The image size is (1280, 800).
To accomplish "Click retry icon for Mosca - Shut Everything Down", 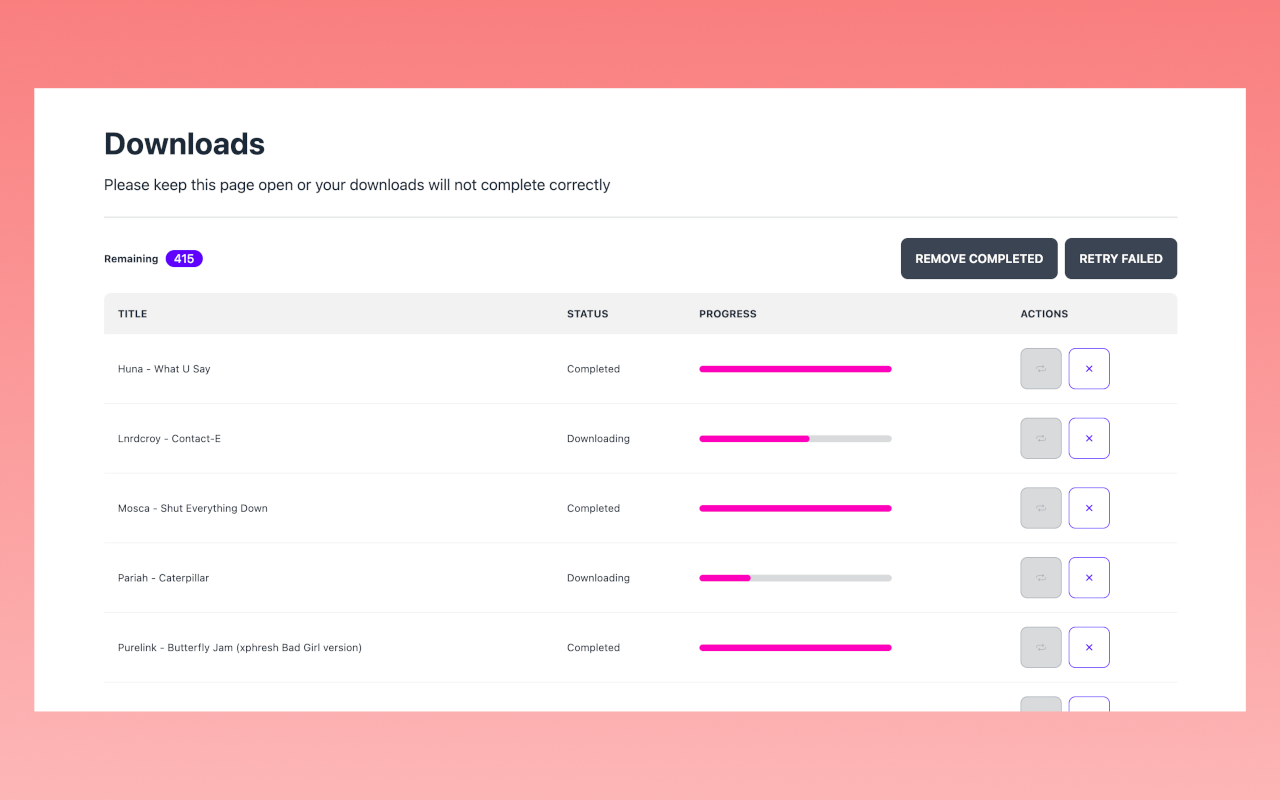I will click(1041, 508).
